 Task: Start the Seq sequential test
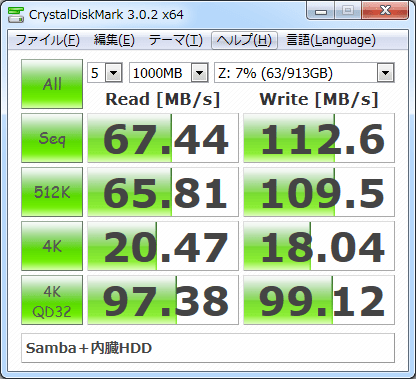pyautogui.click(x=52, y=138)
